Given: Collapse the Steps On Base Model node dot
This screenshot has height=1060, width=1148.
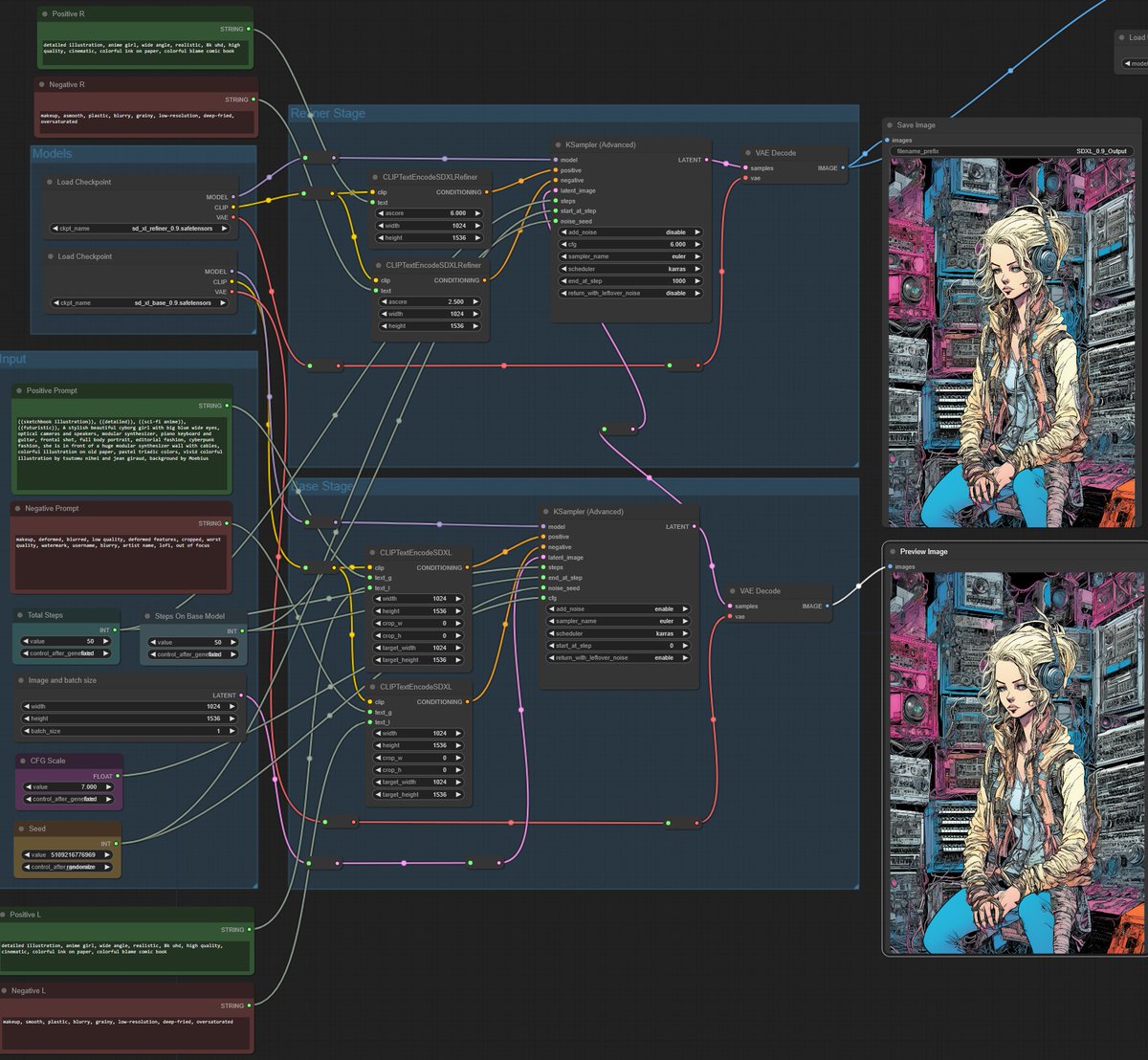Looking at the screenshot, I should click(147, 616).
